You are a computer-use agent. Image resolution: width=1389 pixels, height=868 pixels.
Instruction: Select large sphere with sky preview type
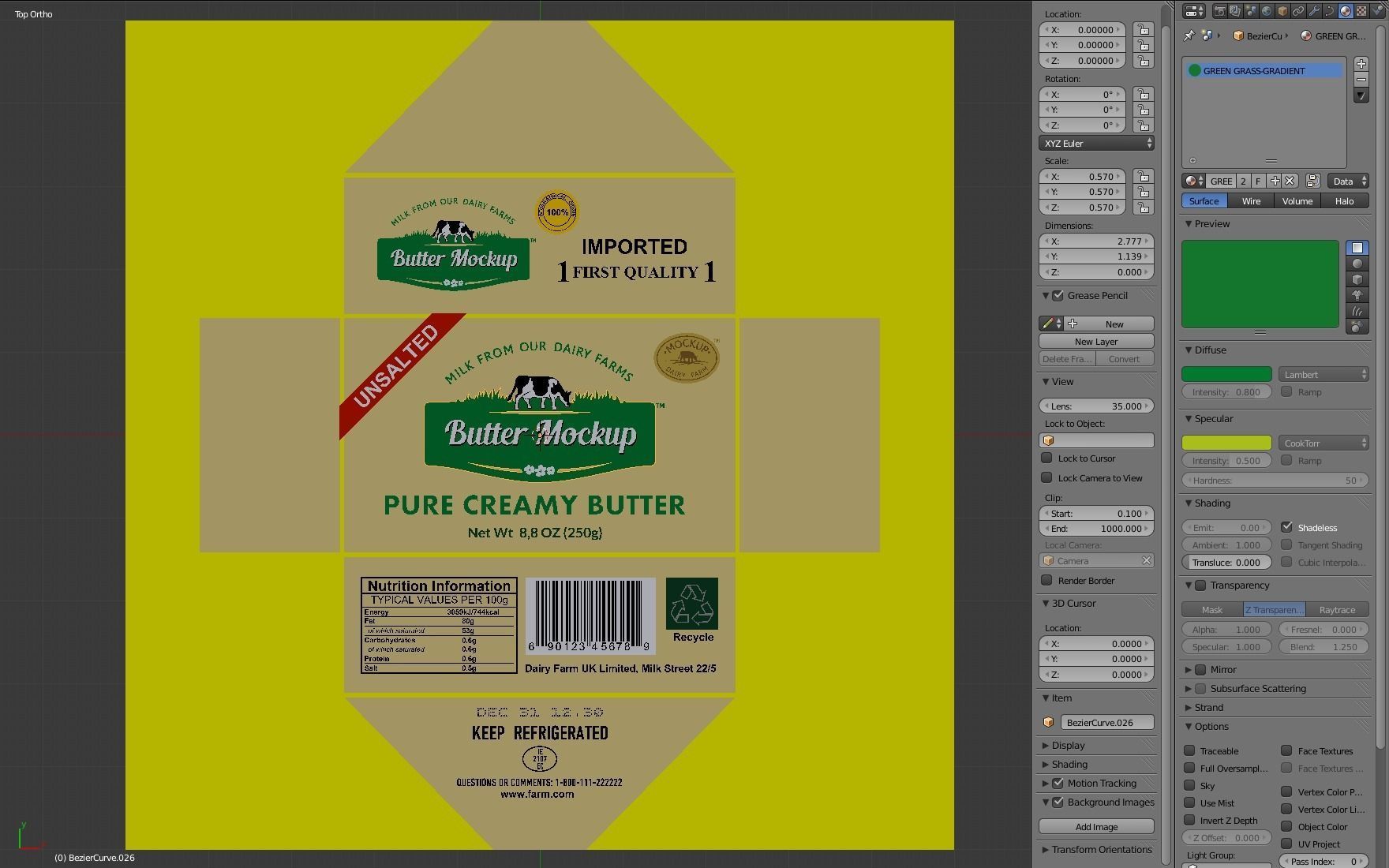pyautogui.click(x=1357, y=327)
